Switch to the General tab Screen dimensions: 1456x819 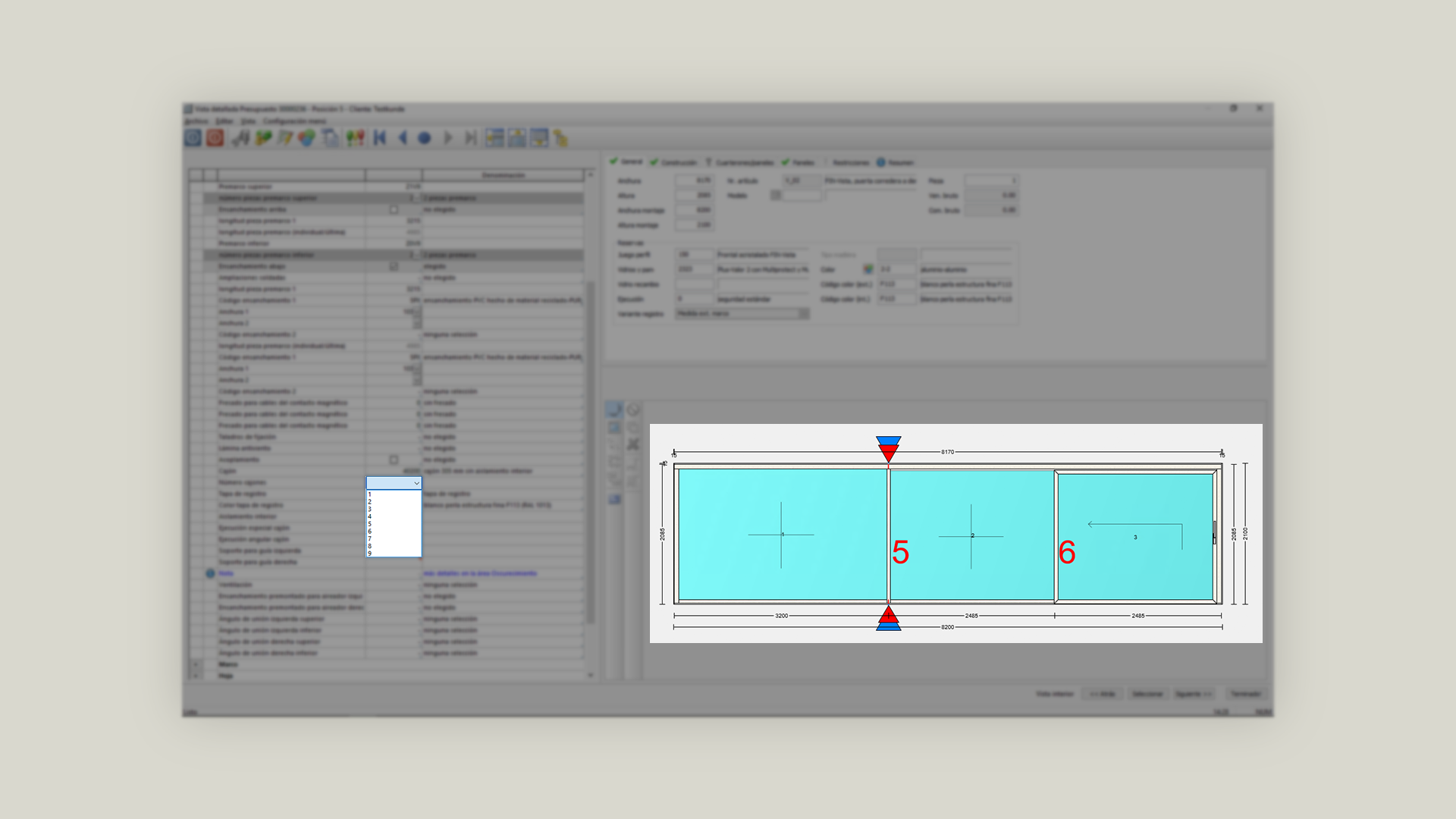tap(626, 162)
